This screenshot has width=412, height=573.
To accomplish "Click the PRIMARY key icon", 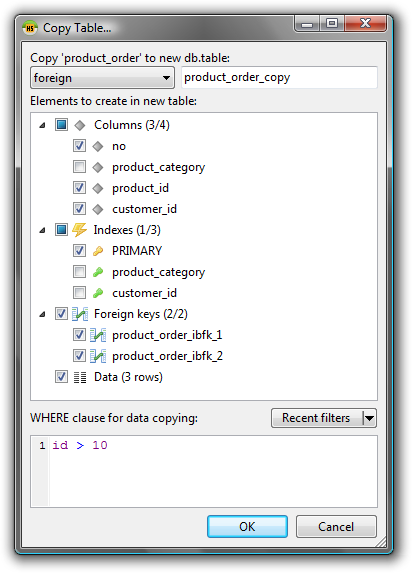I will pyautogui.click(x=98, y=251).
